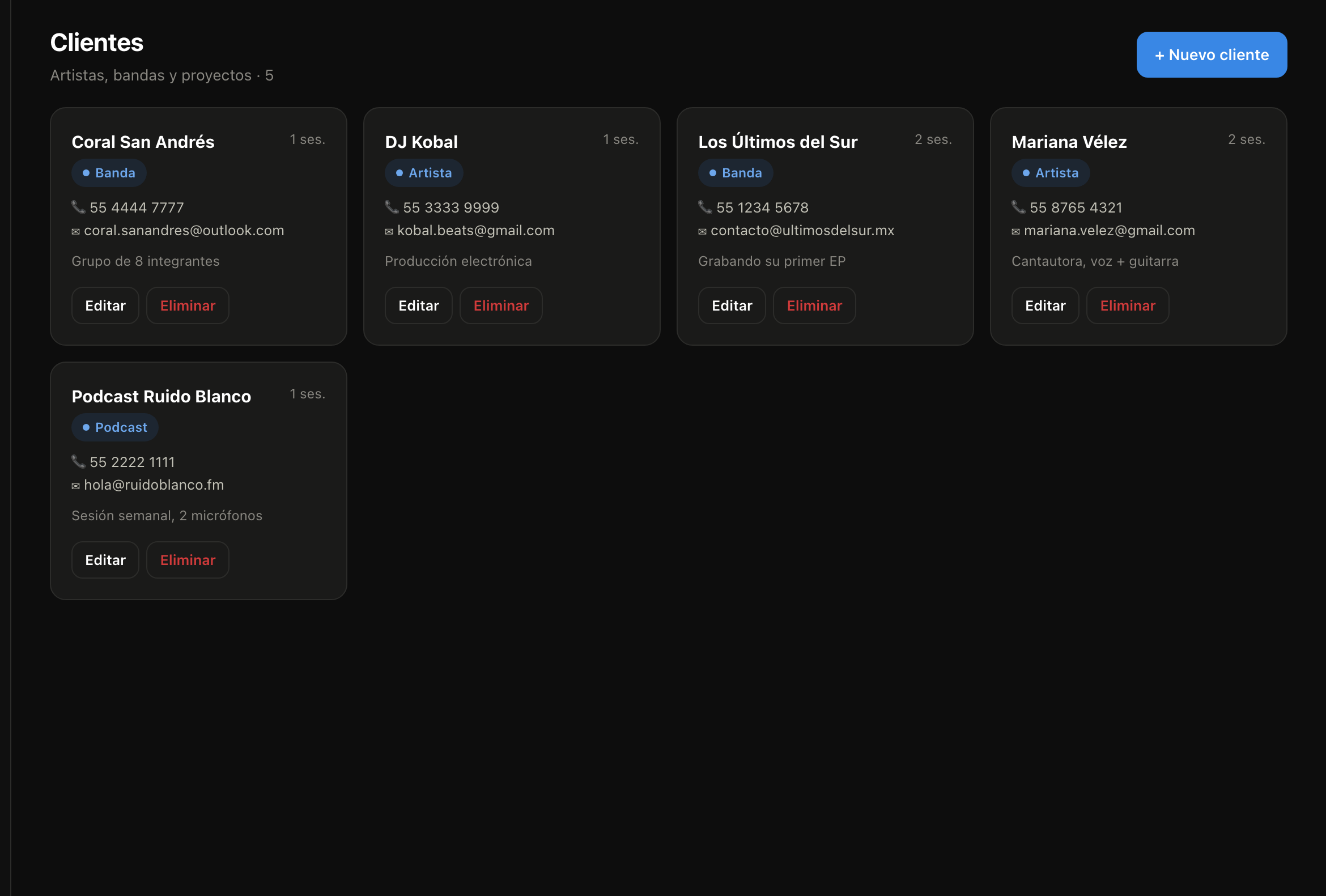Click phone icon on Podcast Ruido Blanco card
The height and width of the screenshot is (896, 1326).
click(78, 462)
